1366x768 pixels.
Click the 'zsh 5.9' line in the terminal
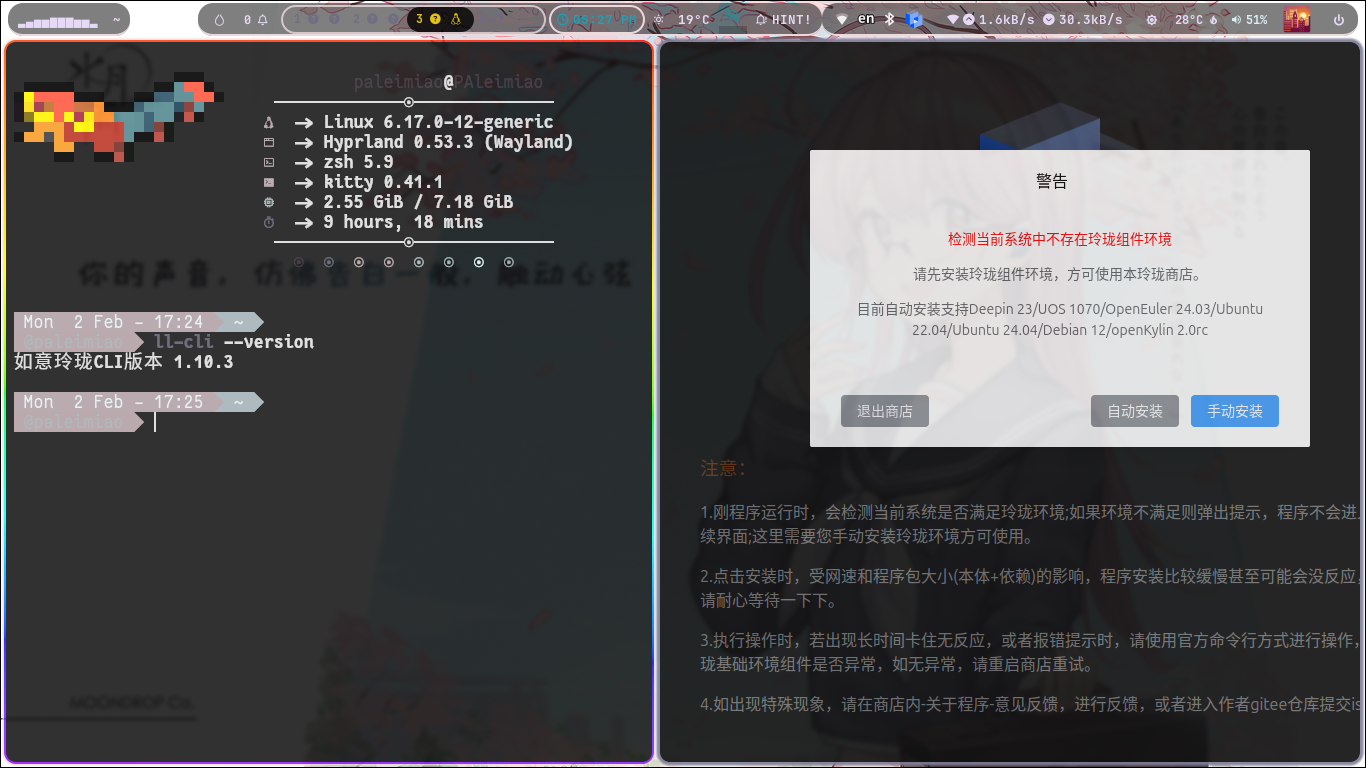358,162
